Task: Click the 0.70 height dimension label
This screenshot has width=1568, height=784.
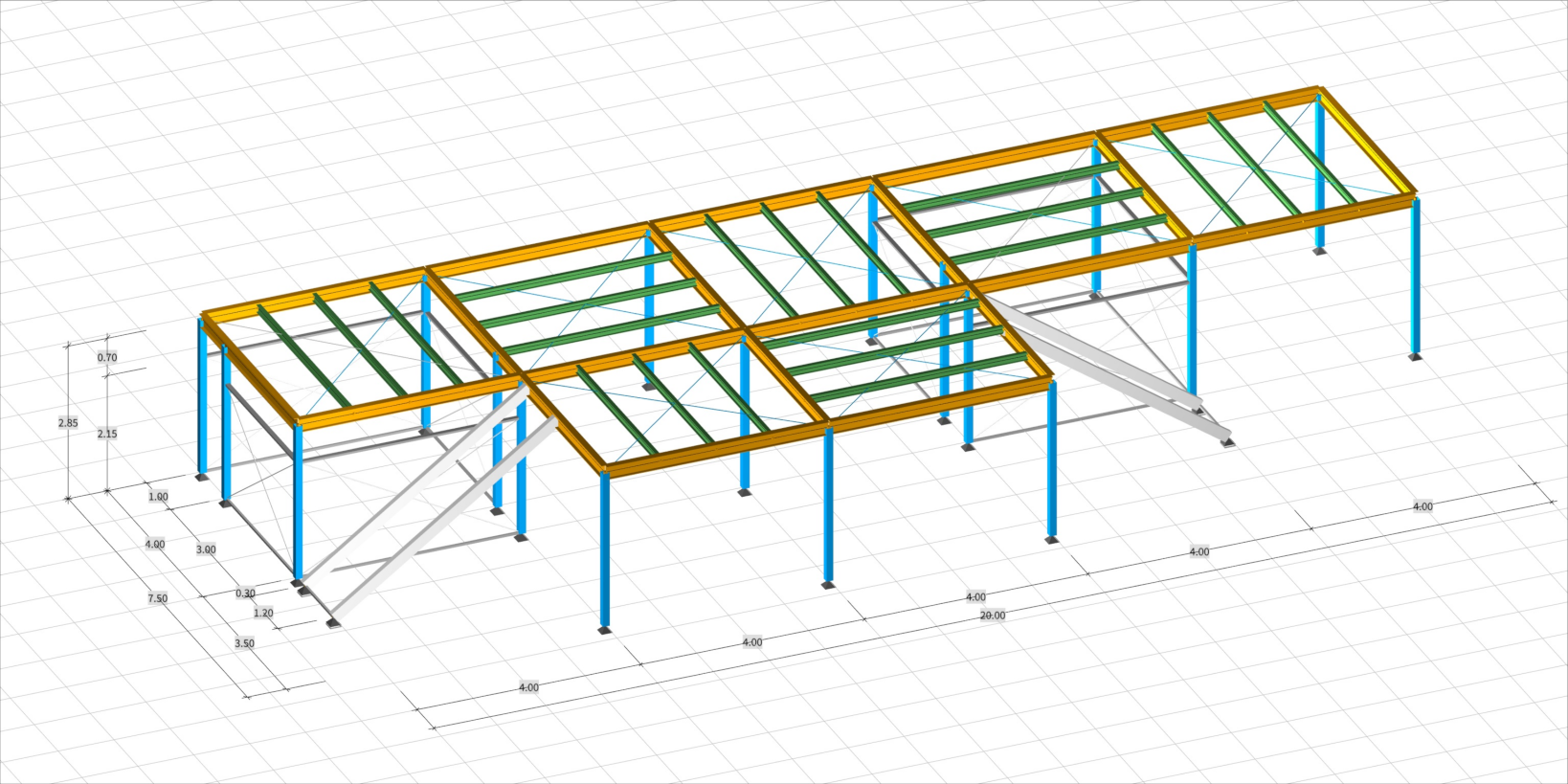Action: point(107,358)
